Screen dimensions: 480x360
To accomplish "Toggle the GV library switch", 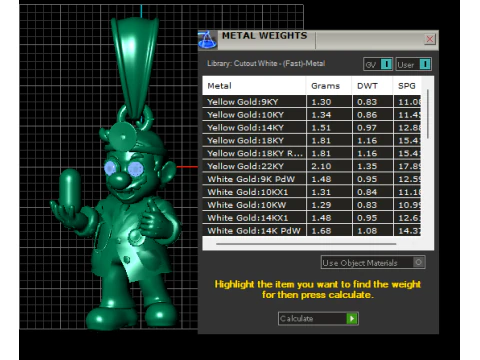I will pos(378,64).
